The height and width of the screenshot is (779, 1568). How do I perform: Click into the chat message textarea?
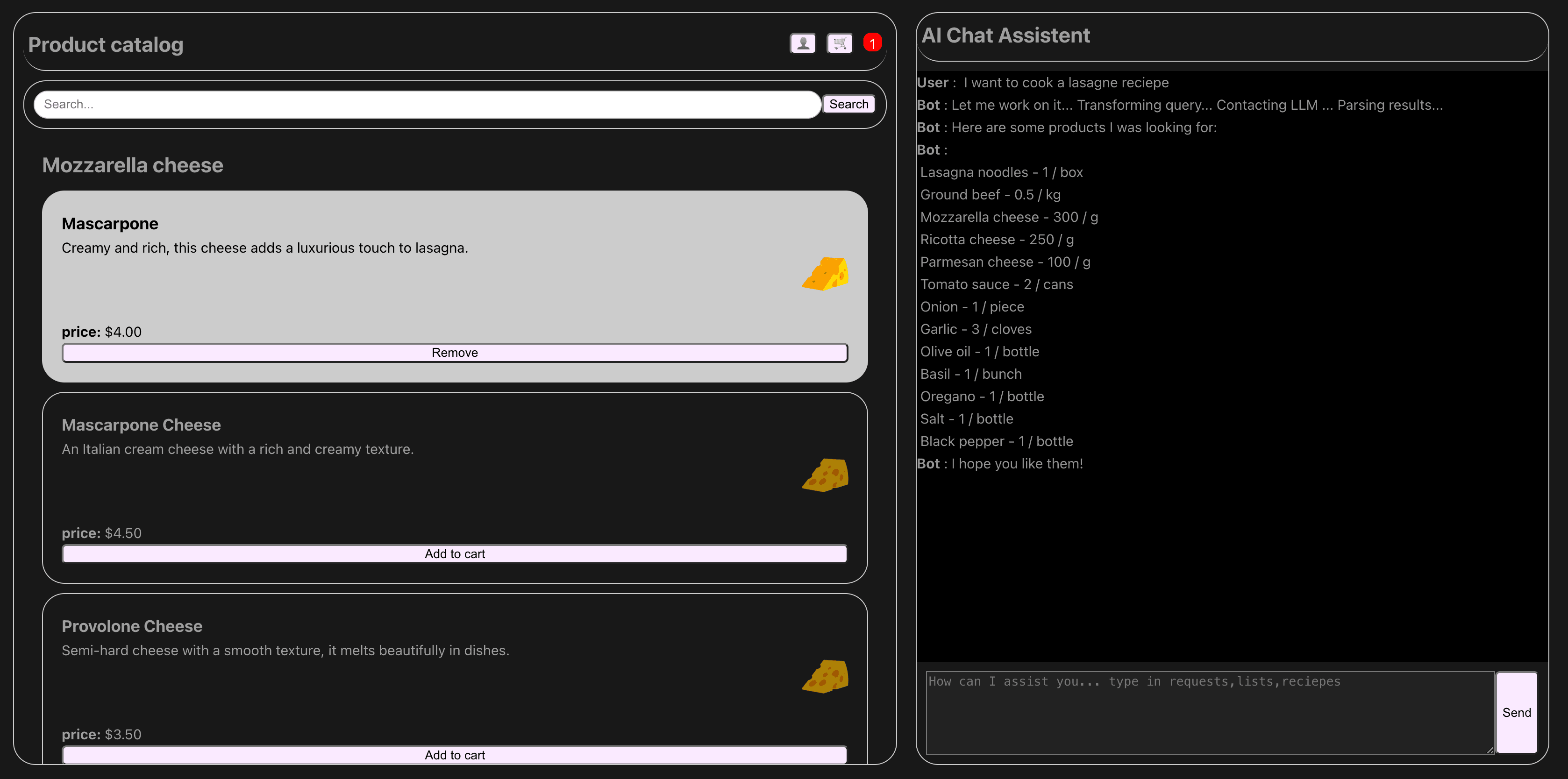(x=1209, y=712)
